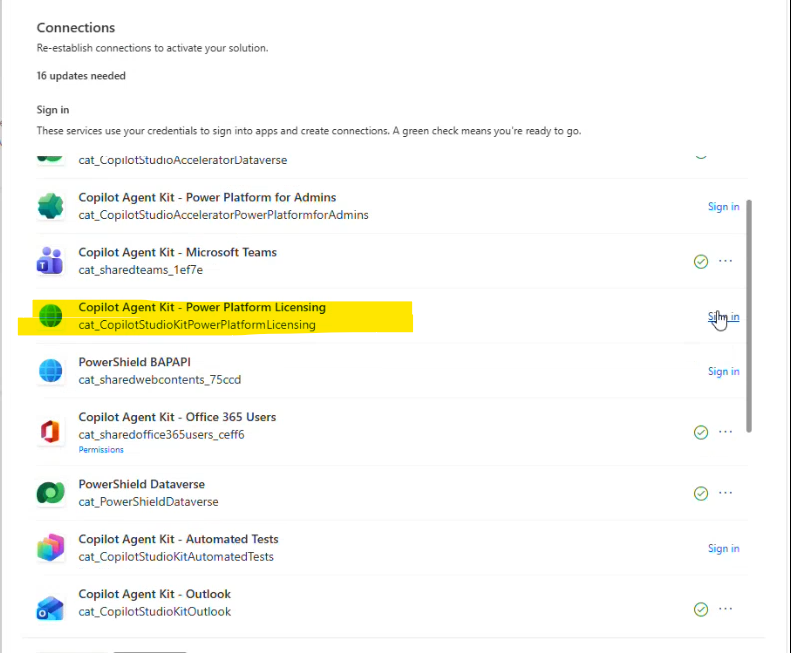The width and height of the screenshot is (791, 653).
Task: Click the Automated Tests connector icon
Action: [50, 548]
